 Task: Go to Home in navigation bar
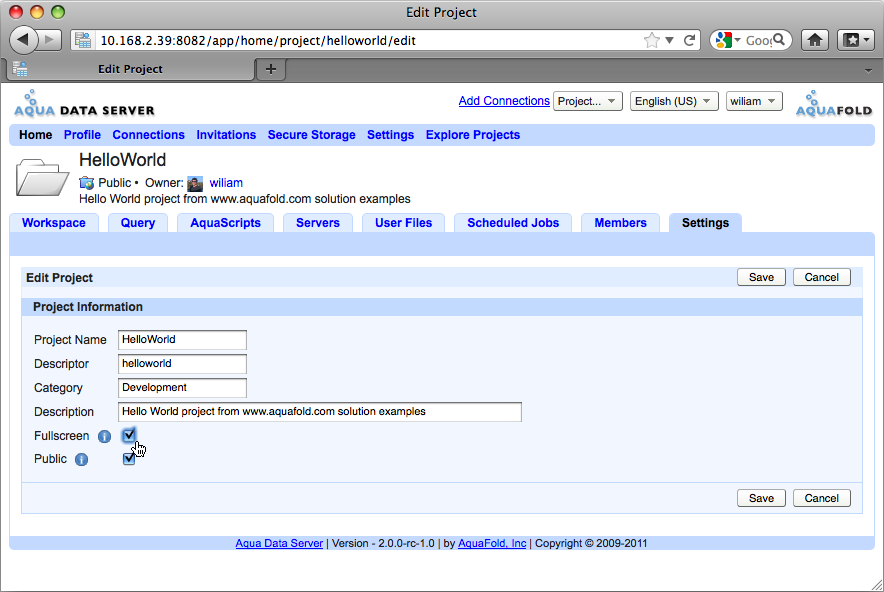point(36,135)
